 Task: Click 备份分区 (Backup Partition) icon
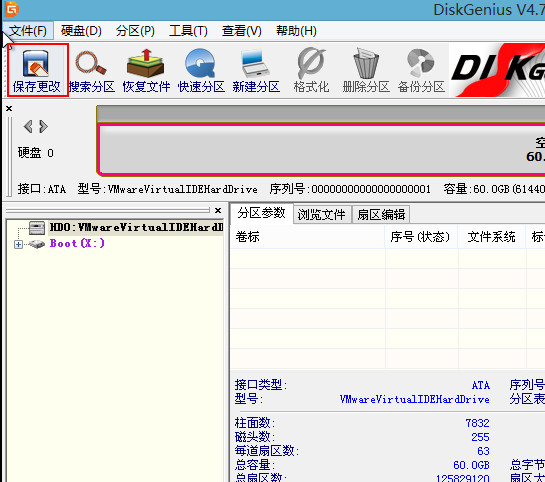pos(421,71)
